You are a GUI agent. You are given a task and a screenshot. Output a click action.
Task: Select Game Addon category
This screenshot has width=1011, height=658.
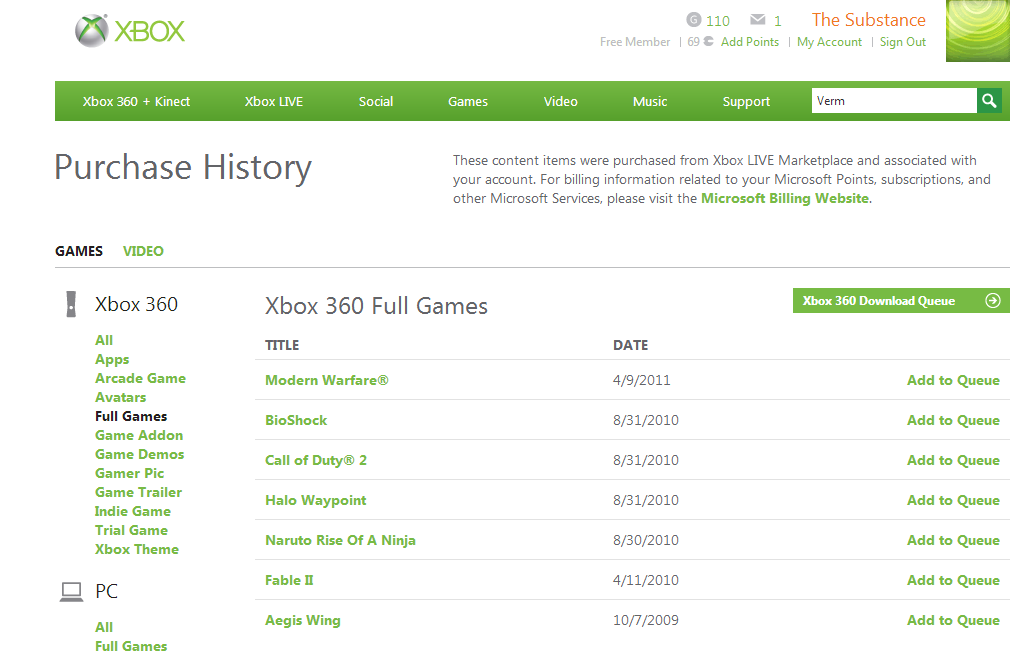139,436
